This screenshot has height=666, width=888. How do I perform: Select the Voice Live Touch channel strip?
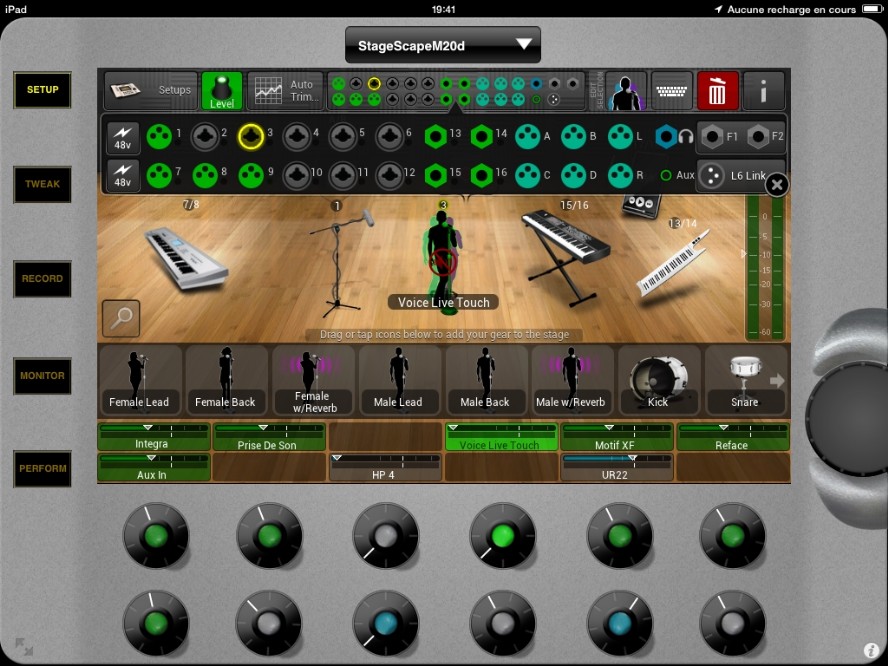tap(500, 437)
